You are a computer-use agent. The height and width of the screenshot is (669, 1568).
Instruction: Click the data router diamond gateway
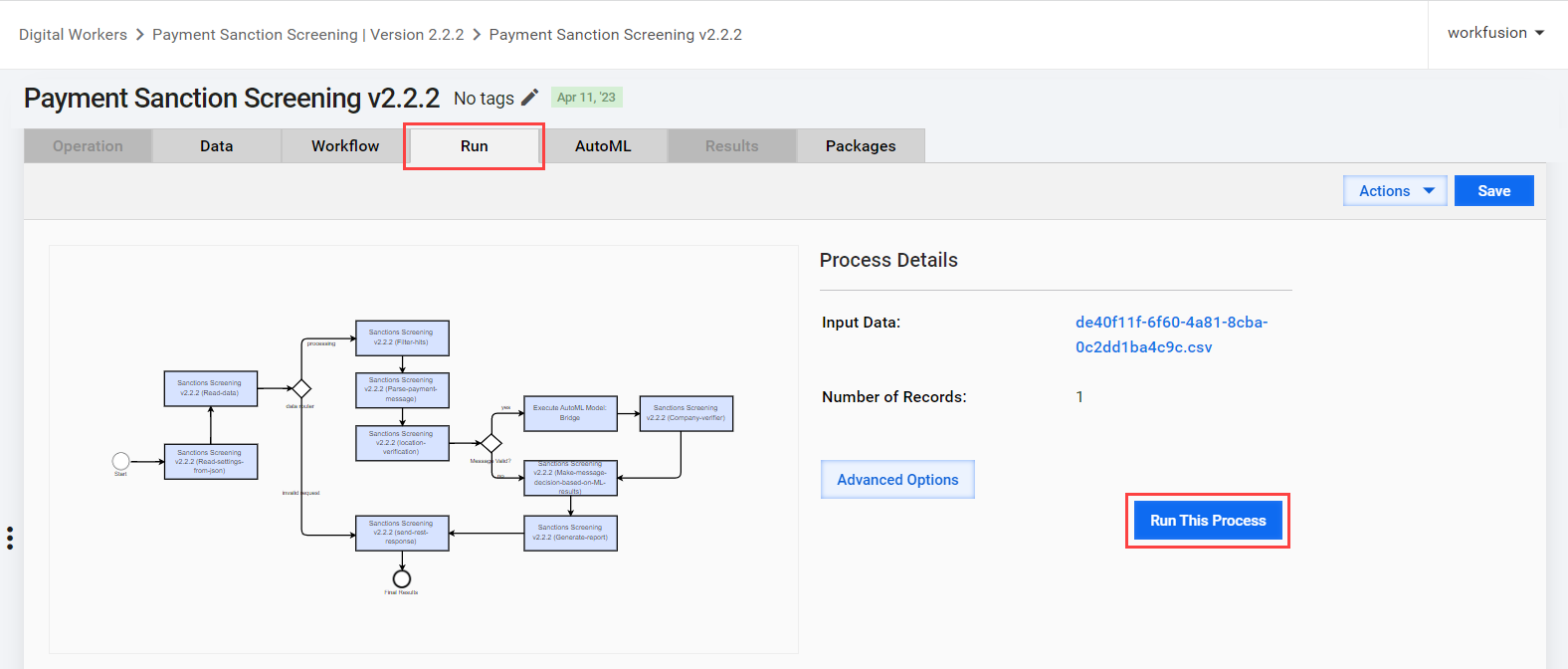[301, 388]
